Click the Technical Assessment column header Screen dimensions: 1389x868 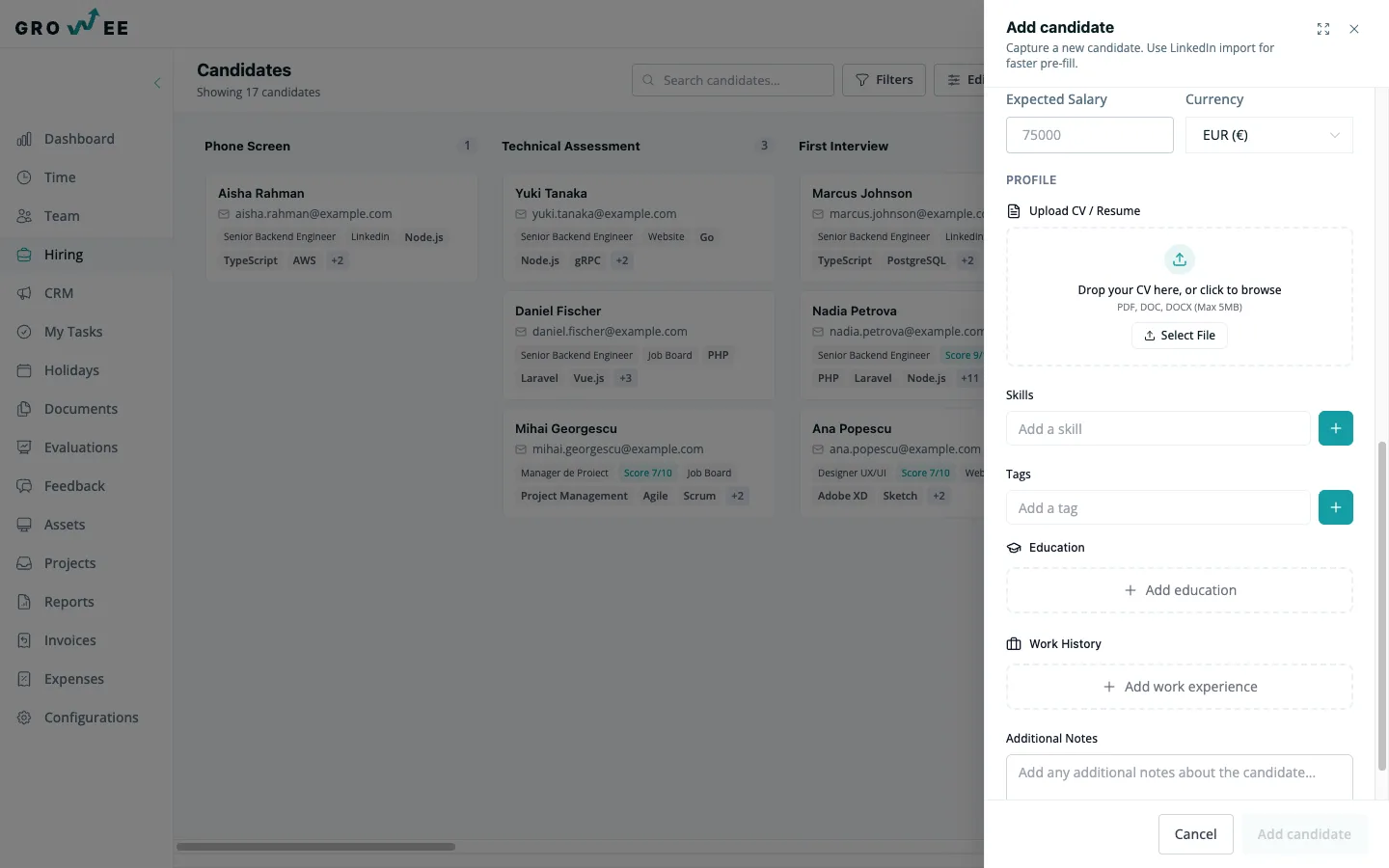(571, 147)
